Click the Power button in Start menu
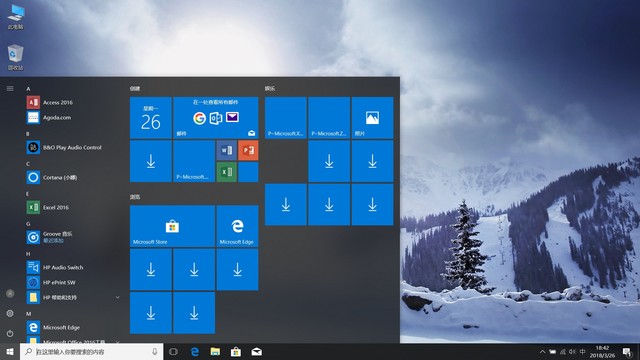 click(10, 333)
